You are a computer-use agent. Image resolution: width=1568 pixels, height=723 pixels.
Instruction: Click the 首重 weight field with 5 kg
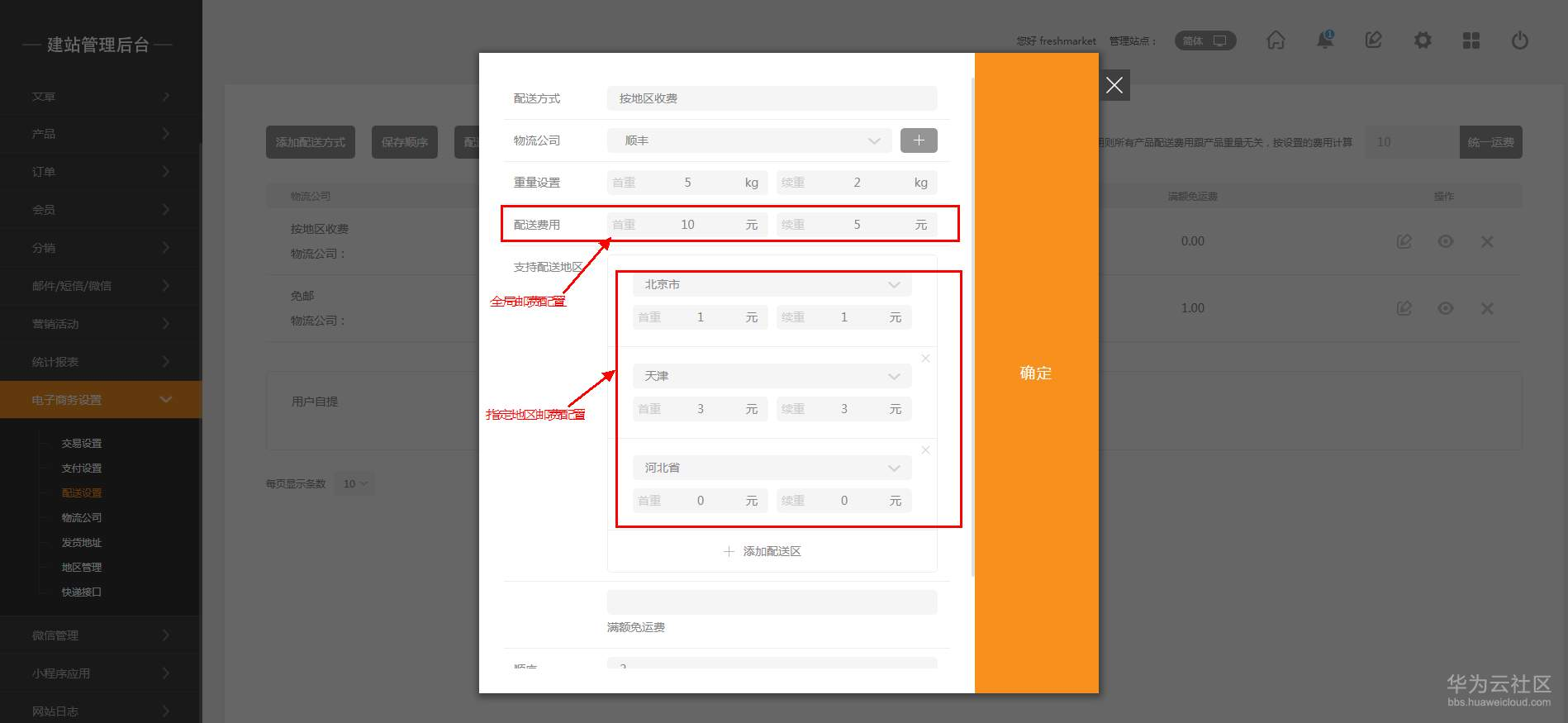click(687, 183)
